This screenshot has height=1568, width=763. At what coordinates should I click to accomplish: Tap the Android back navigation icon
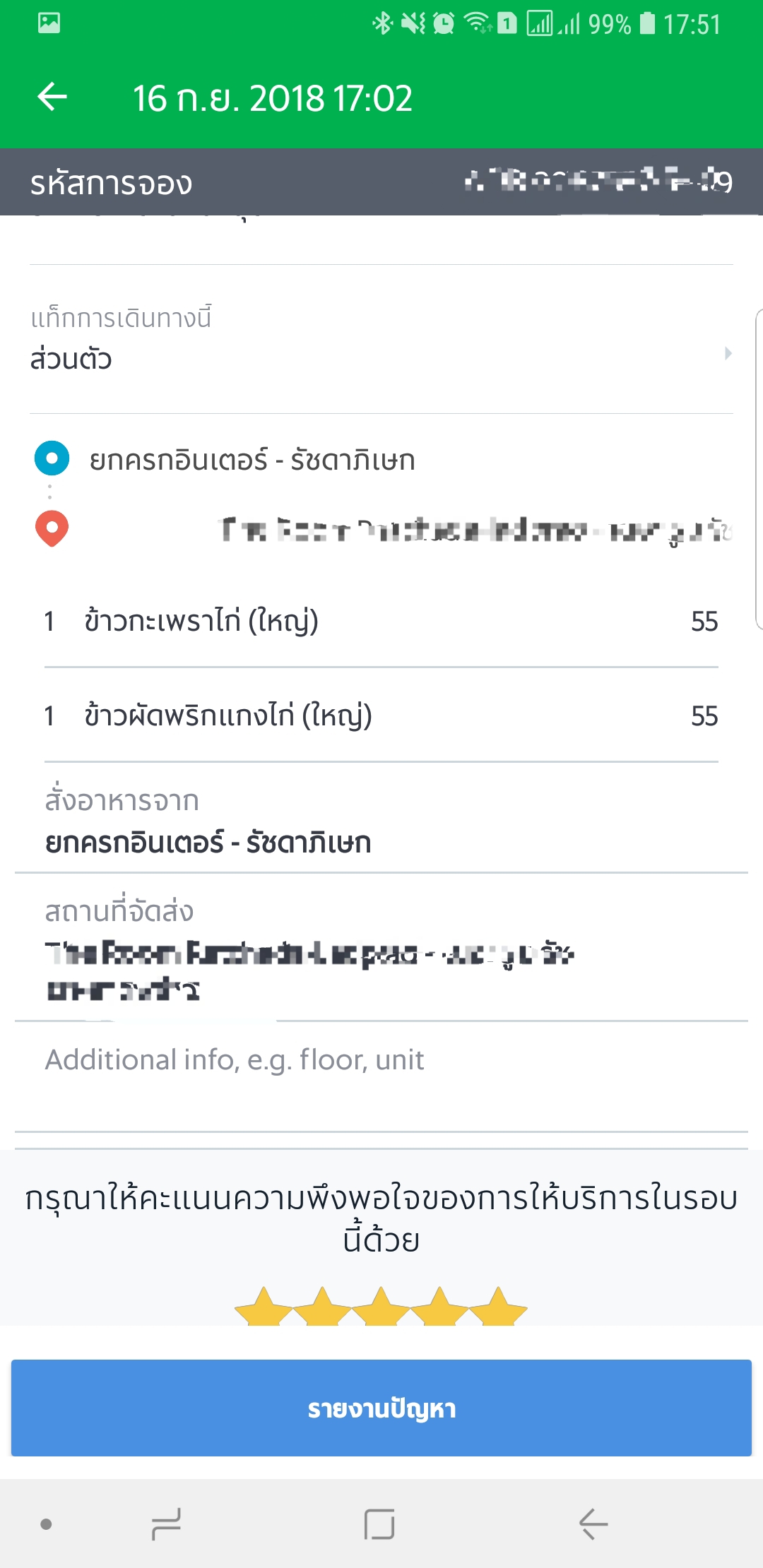pyautogui.click(x=593, y=1524)
